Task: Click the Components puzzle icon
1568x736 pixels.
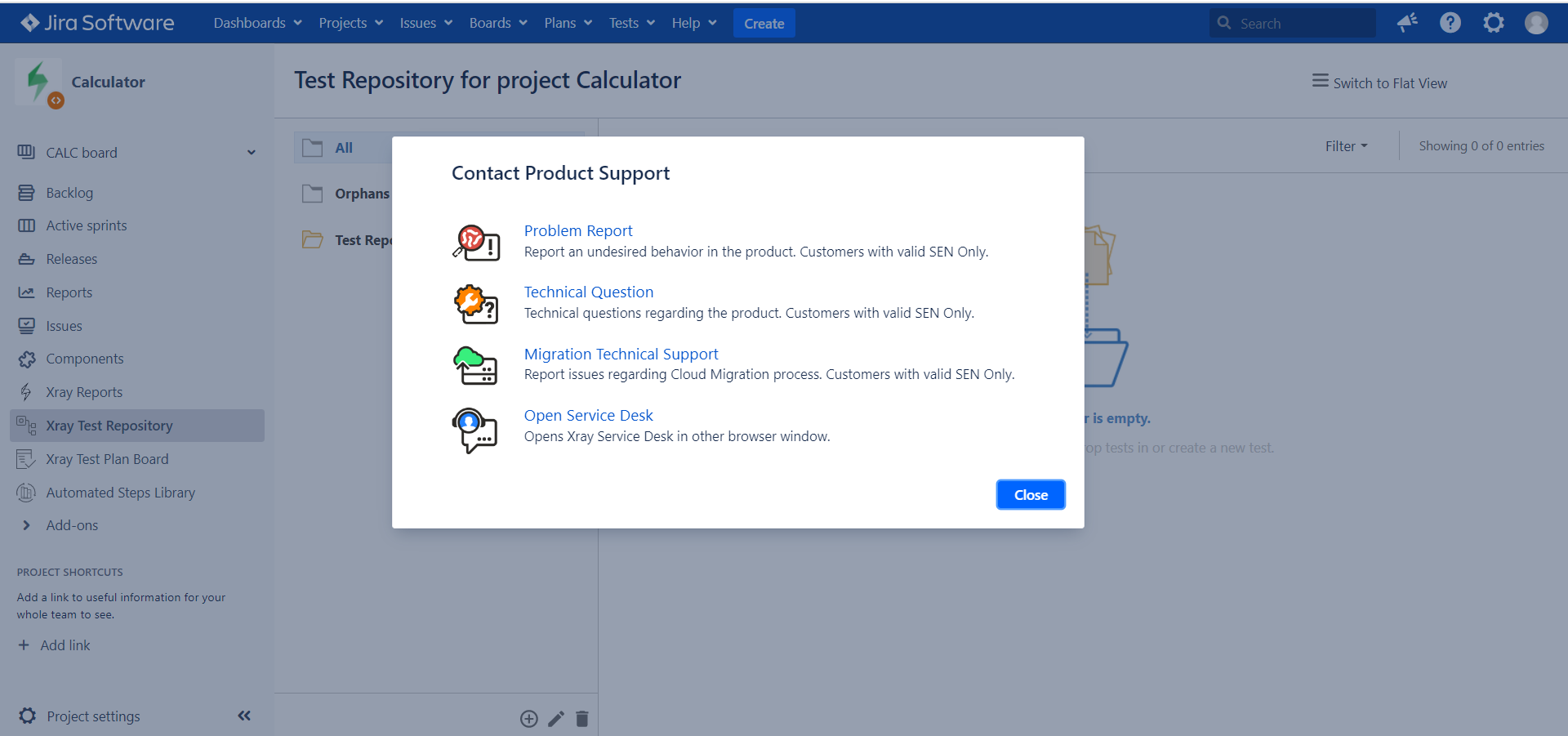Action: (27, 359)
